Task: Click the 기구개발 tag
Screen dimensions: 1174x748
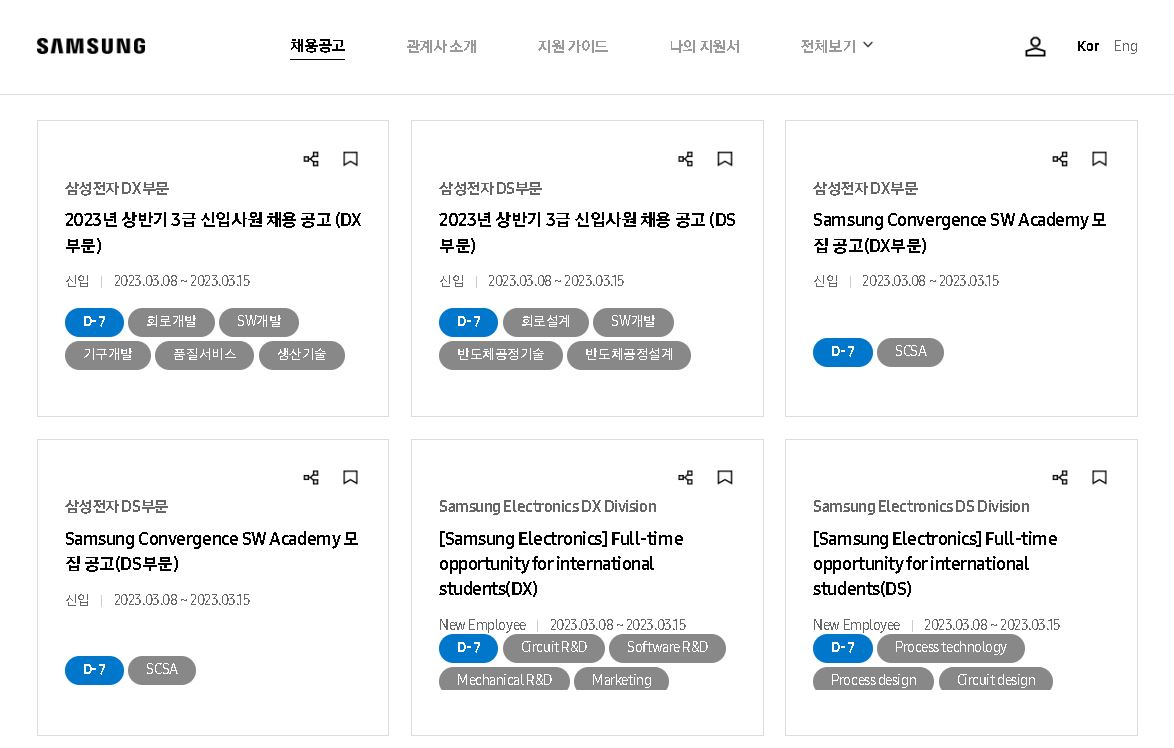Action: point(108,355)
